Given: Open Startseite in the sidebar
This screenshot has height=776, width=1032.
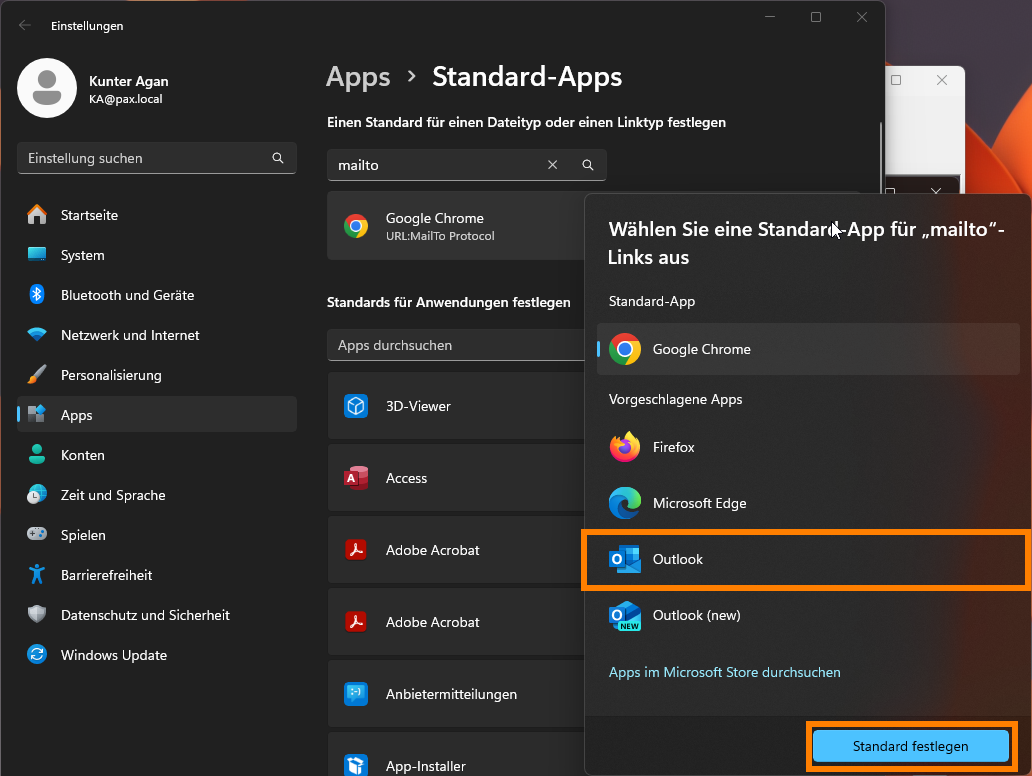Looking at the screenshot, I should pyautogui.click(x=157, y=215).
